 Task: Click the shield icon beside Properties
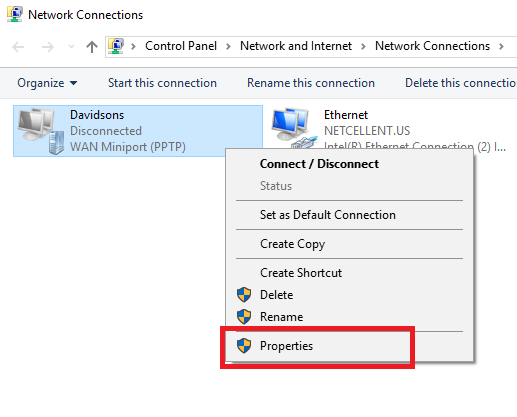(x=244, y=346)
